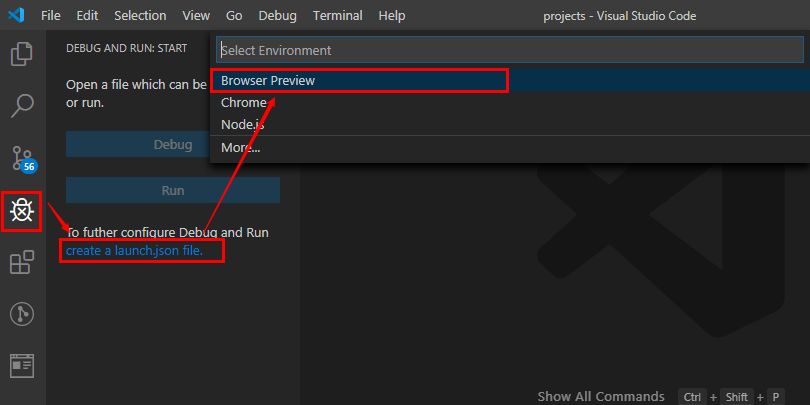Select More... in environment list
The width and height of the screenshot is (810, 405).
coord(510,148)
